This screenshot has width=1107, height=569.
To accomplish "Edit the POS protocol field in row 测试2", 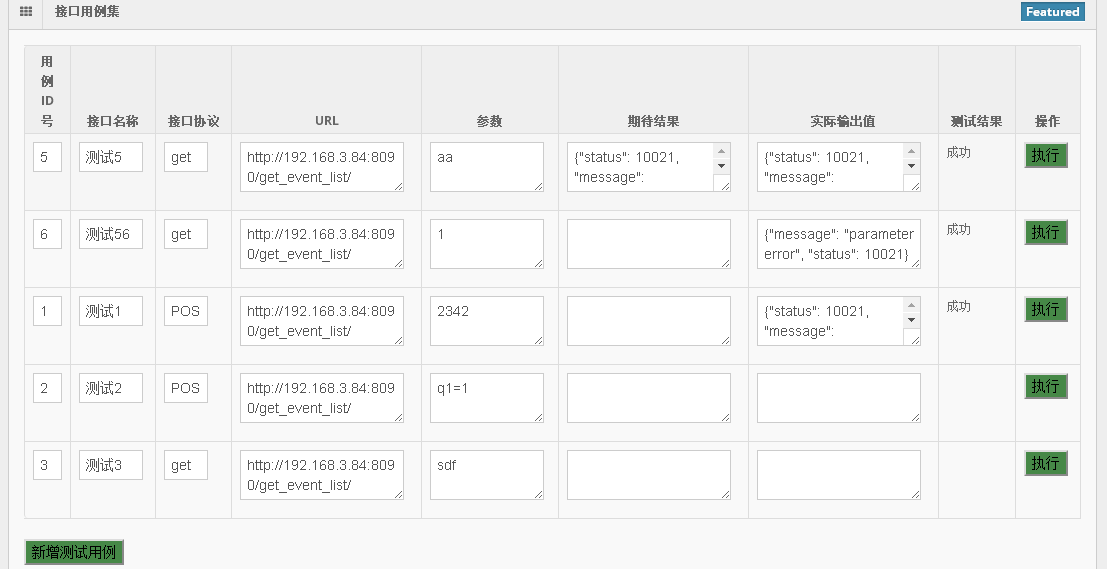I will pos(186,388).
